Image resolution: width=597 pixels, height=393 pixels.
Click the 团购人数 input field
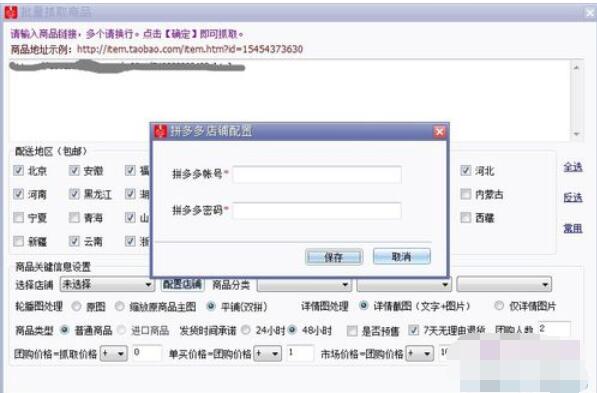[x=554, y=329]
